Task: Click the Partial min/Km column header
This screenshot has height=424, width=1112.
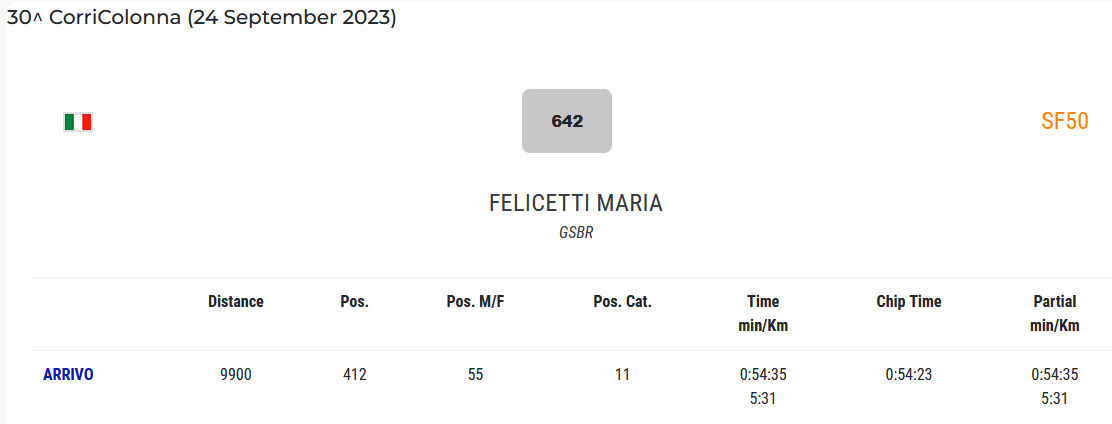Action: coord(1055,313)
